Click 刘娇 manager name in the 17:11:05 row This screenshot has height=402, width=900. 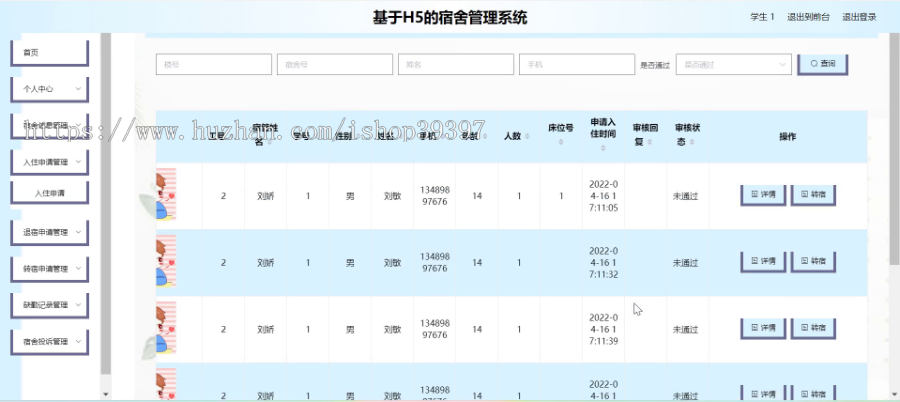click(266, 196)
